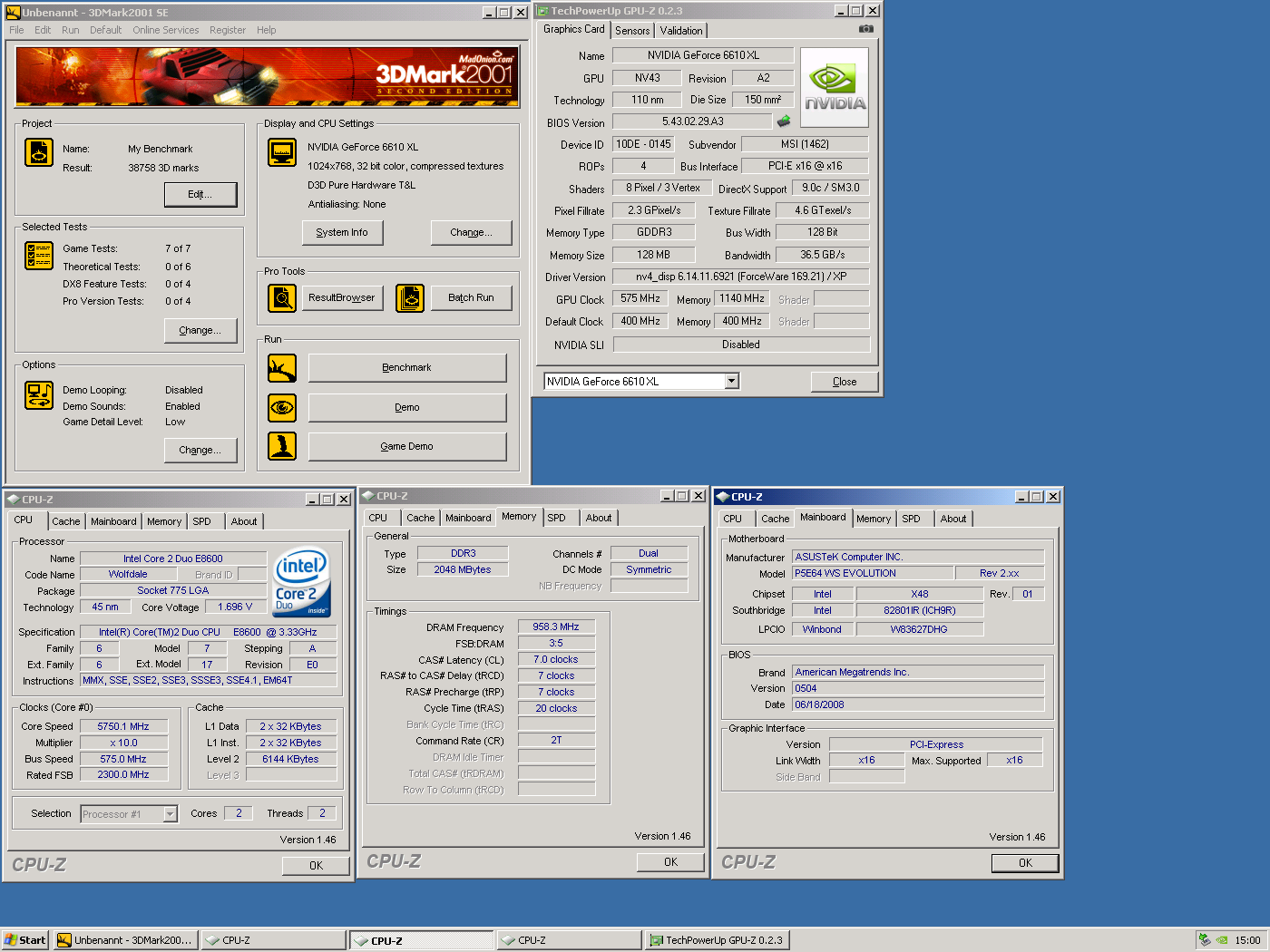This screenshot has height=952, width=1270.
Task: Select Graphics Card tab in GPU-Z
Action: [x=573, y=29]
